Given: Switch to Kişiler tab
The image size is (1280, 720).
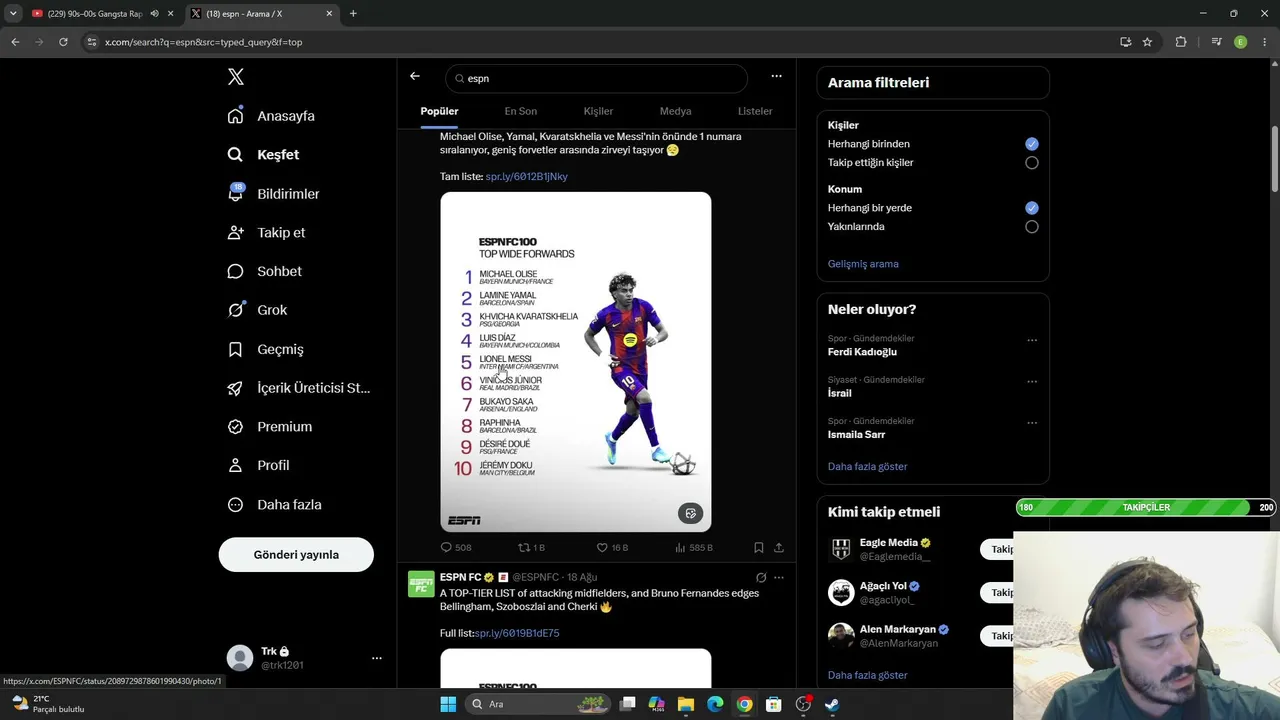Looking at the screenshot, I should (598, 111).
